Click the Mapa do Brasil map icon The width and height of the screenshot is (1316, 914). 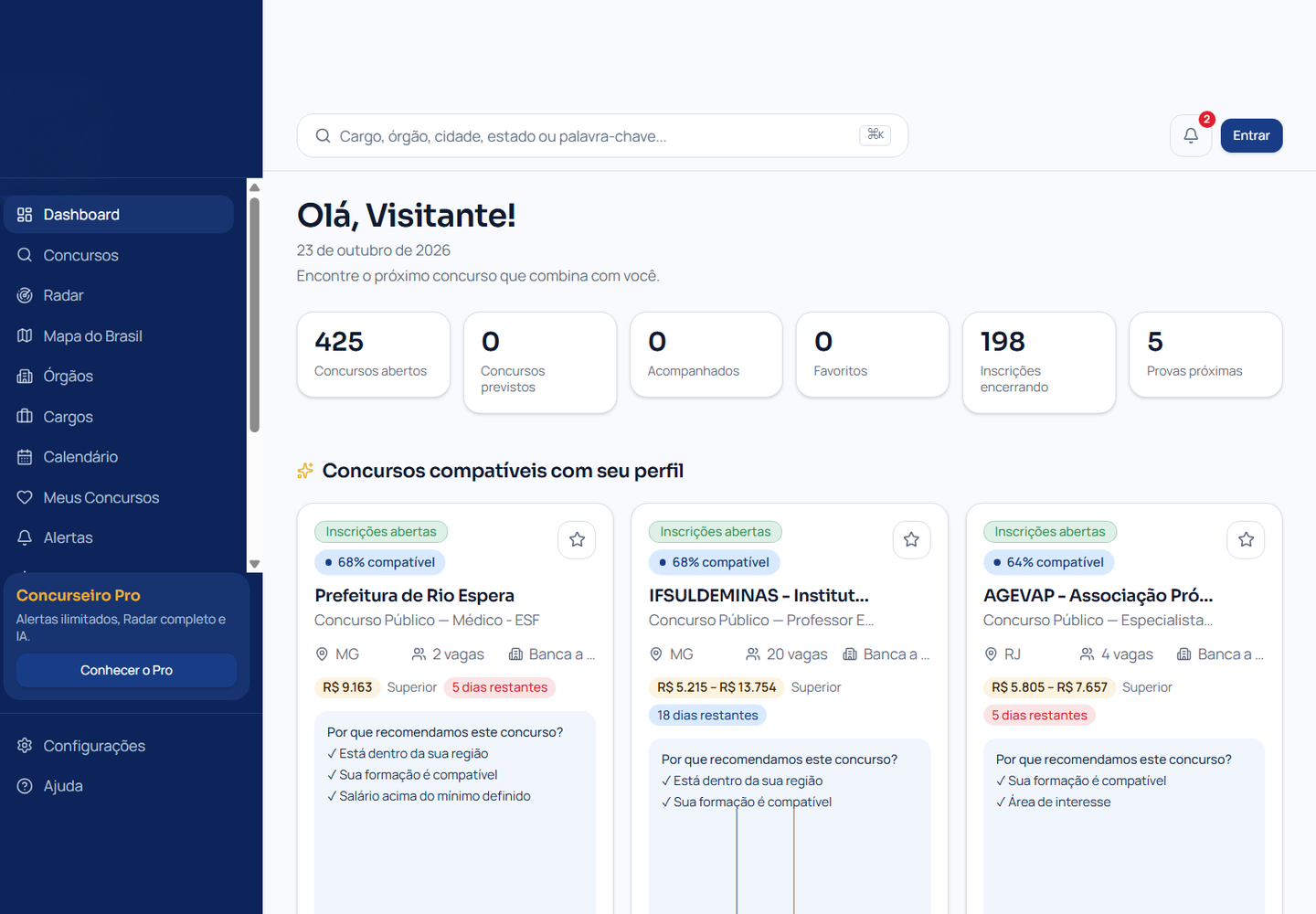[x=25, y=335]
